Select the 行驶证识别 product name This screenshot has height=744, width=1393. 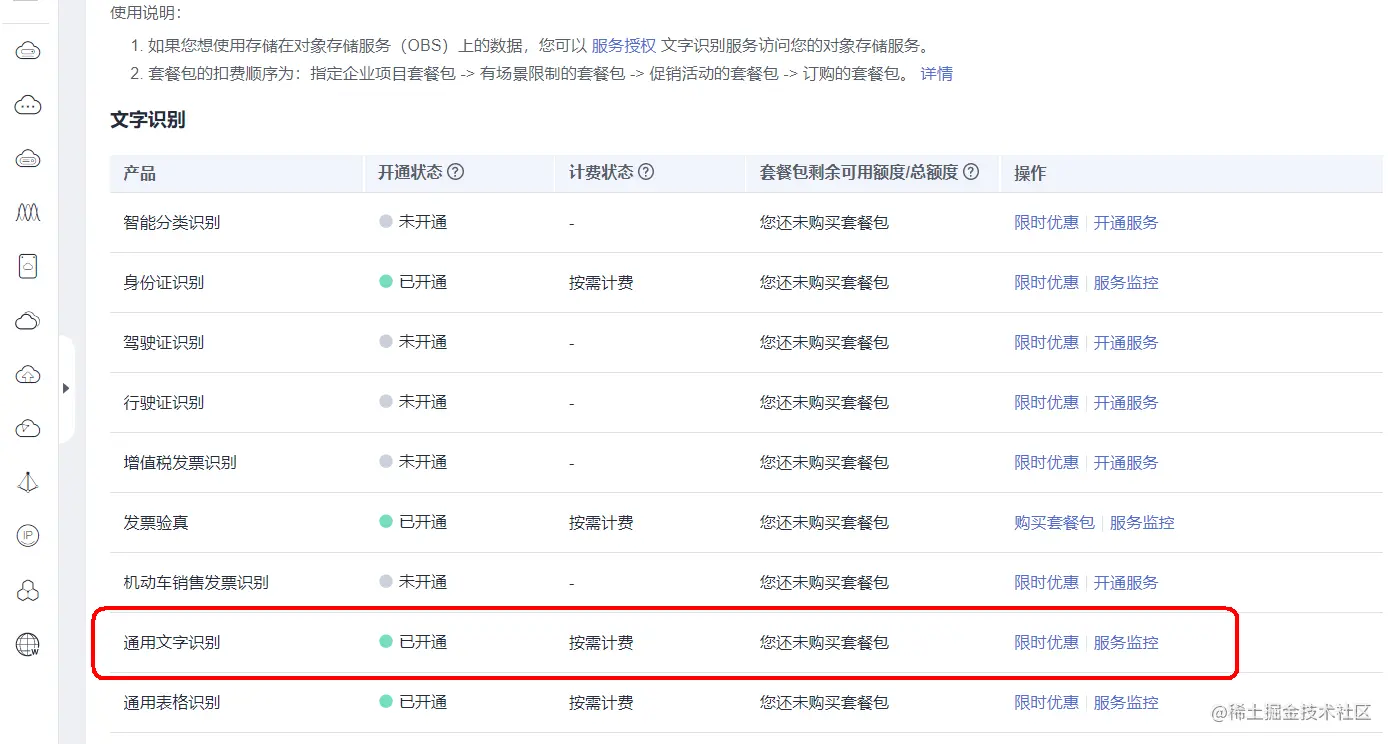(164, 403)
